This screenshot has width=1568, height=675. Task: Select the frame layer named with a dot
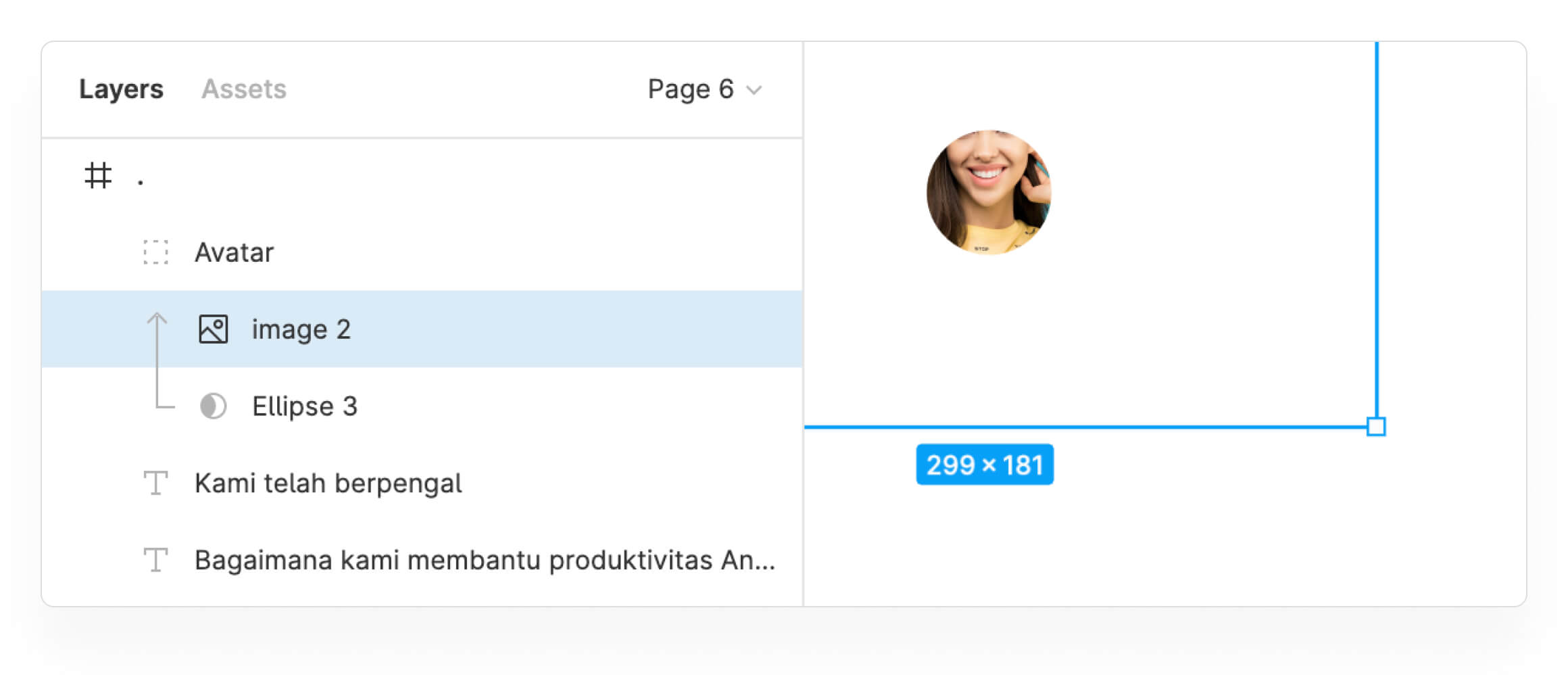pyautogui.click(x=141, y=177)
